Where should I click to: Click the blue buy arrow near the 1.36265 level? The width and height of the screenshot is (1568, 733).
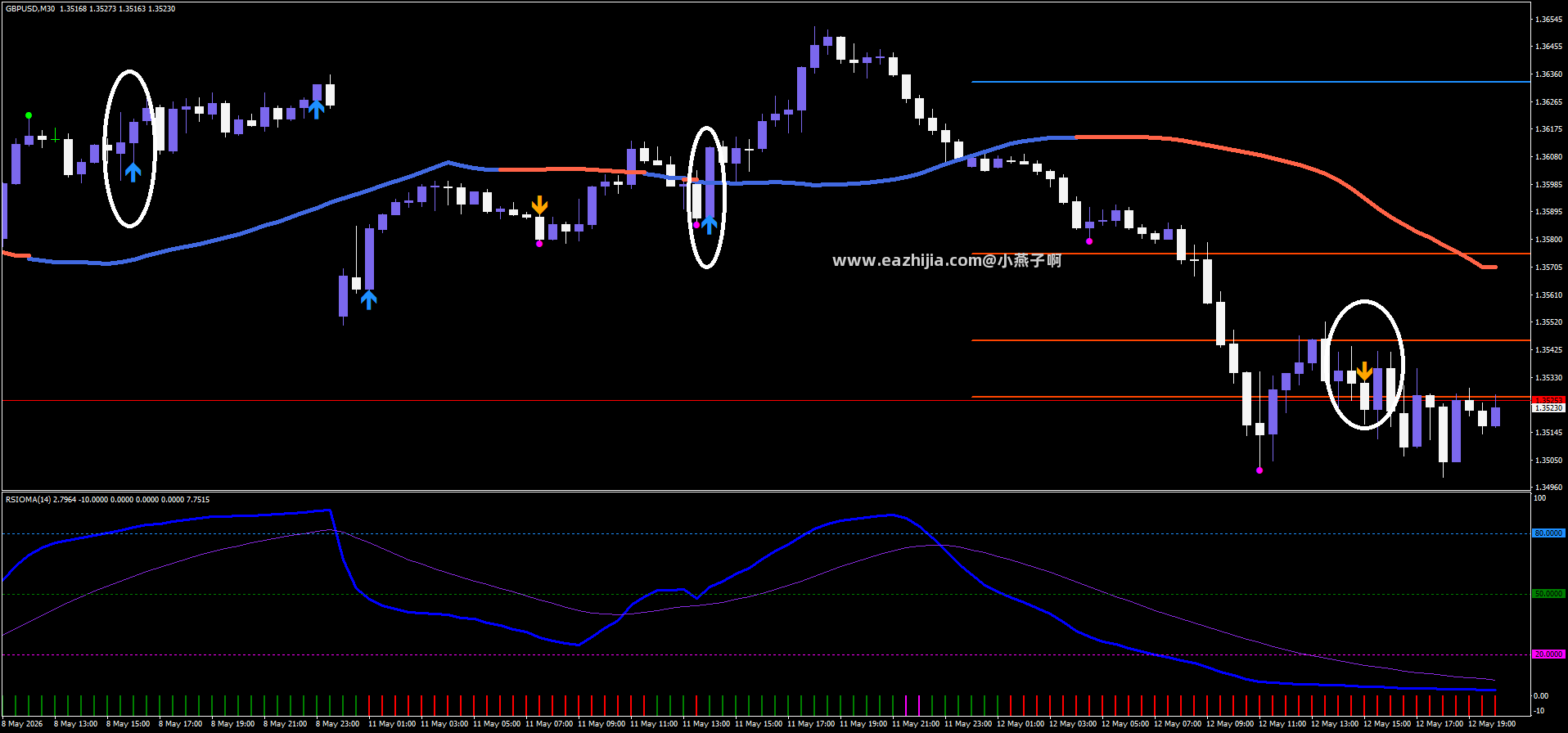(x=317, y=110)
